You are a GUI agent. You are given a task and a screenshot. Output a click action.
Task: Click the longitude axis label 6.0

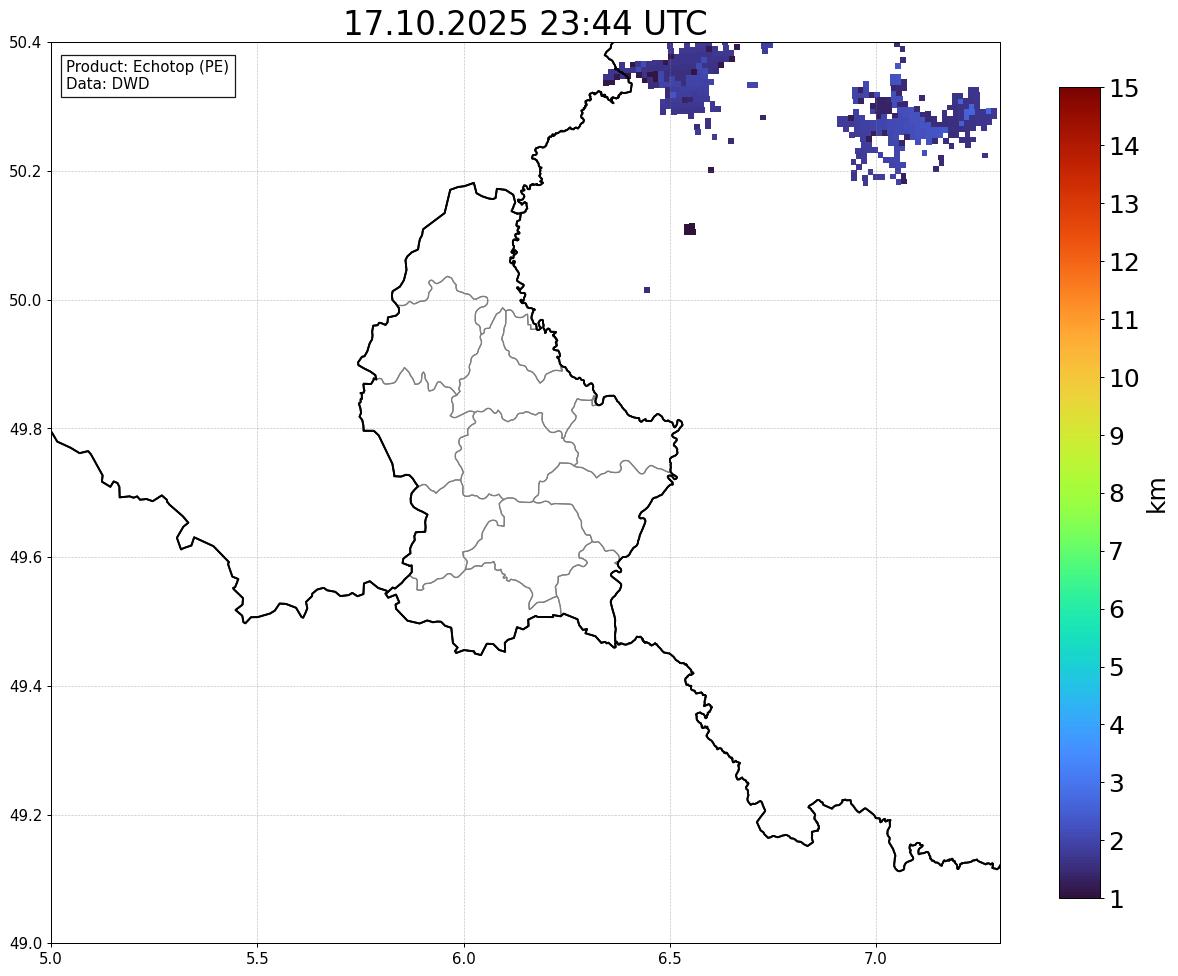tap(464, 959)
